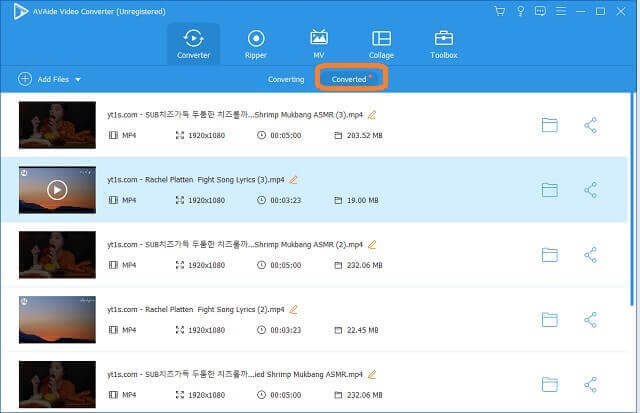Click the 203.52 MB file size
The width and height of the screenshot is (640, 413).
click(364, 135)
